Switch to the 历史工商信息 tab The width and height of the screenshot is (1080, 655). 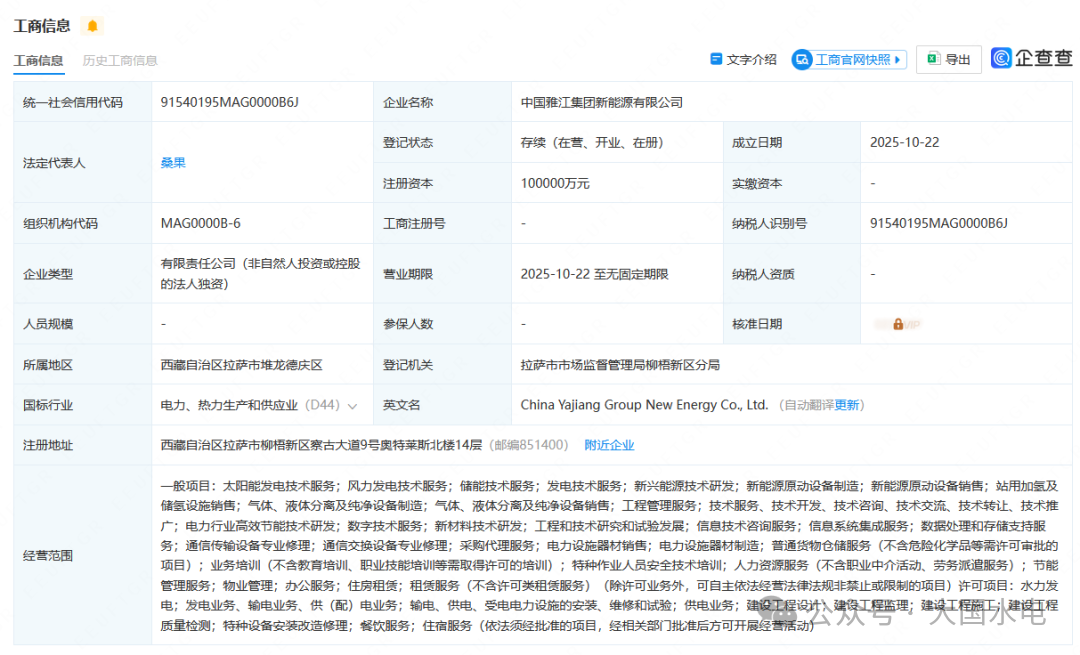click(x=120, y=60)
